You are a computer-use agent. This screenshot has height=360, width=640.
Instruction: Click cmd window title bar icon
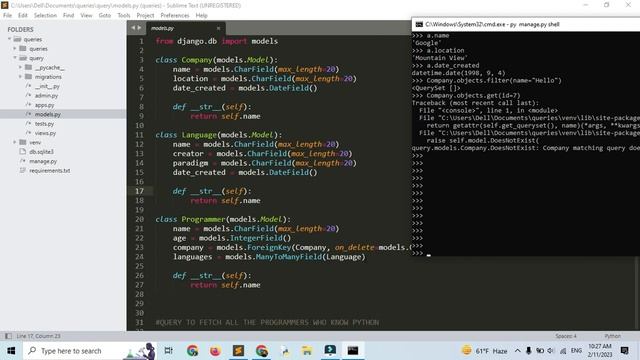pyautogui.click(x=419, y=24)
